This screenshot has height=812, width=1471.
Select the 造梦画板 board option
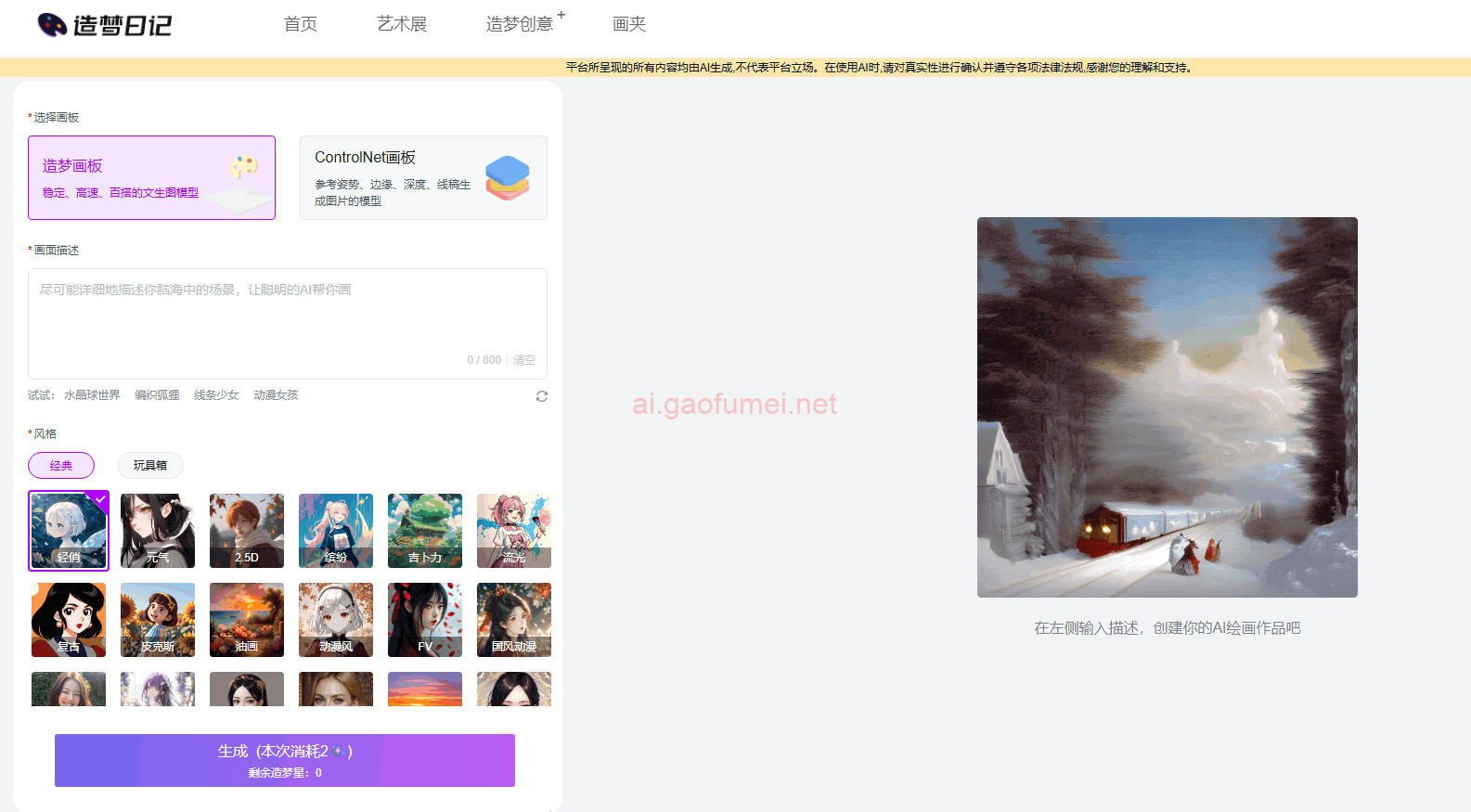(x=152, y=178)
